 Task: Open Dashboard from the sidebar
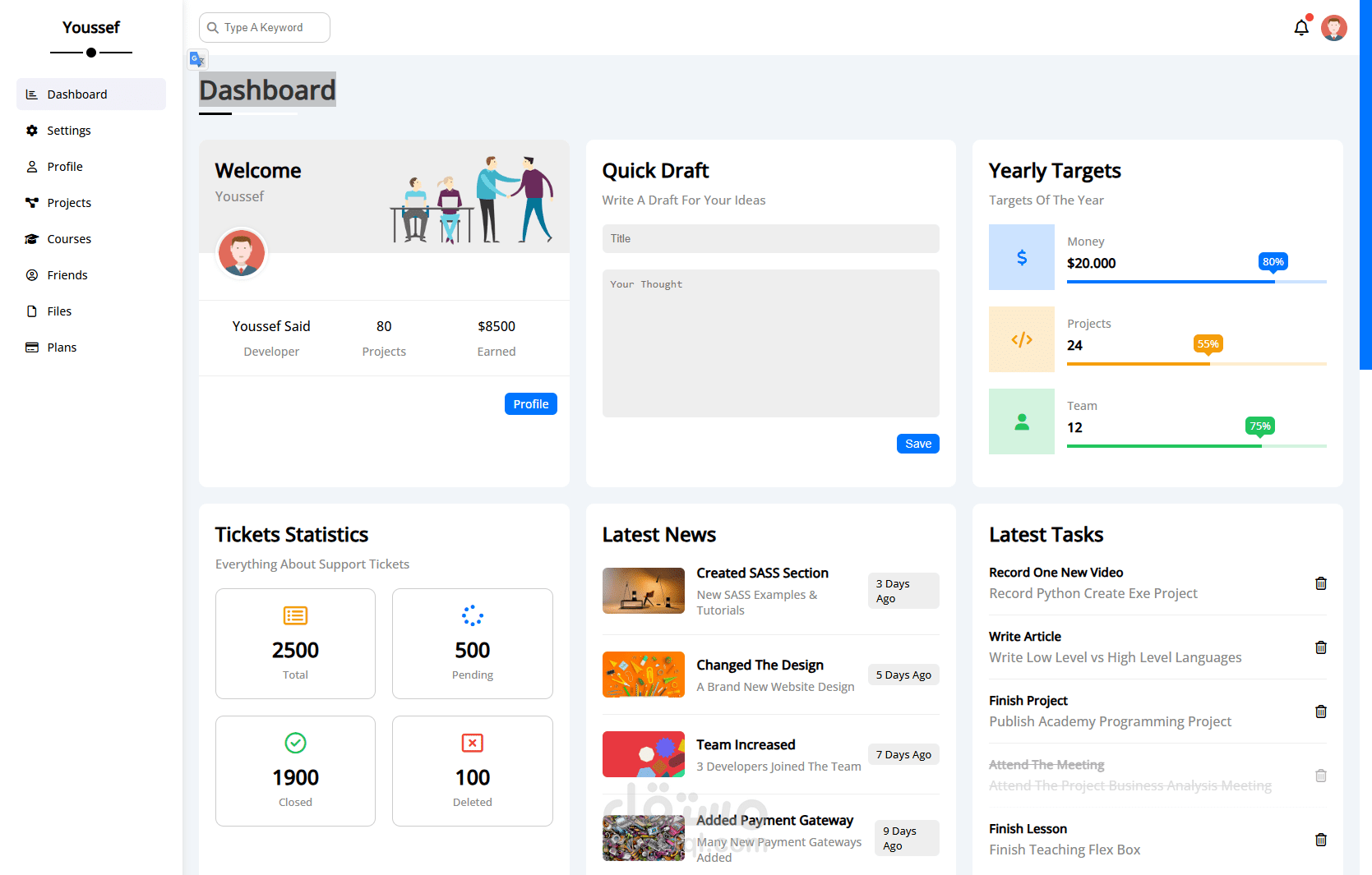tap(91, 94)
